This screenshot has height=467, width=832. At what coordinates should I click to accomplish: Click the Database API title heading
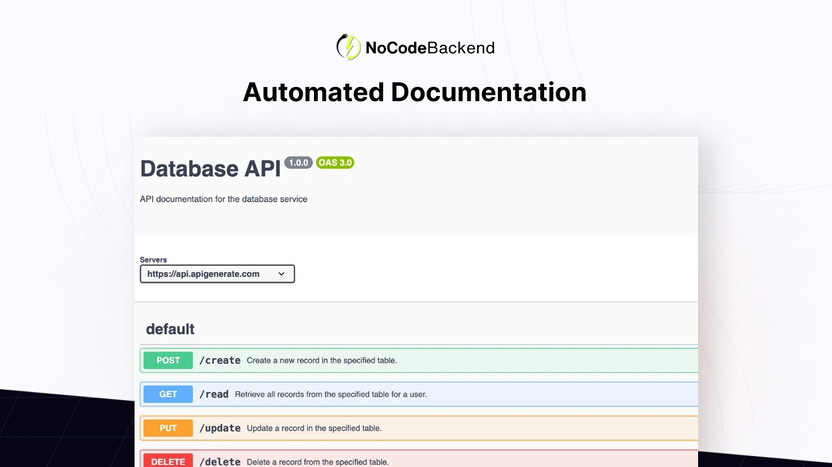210,168
